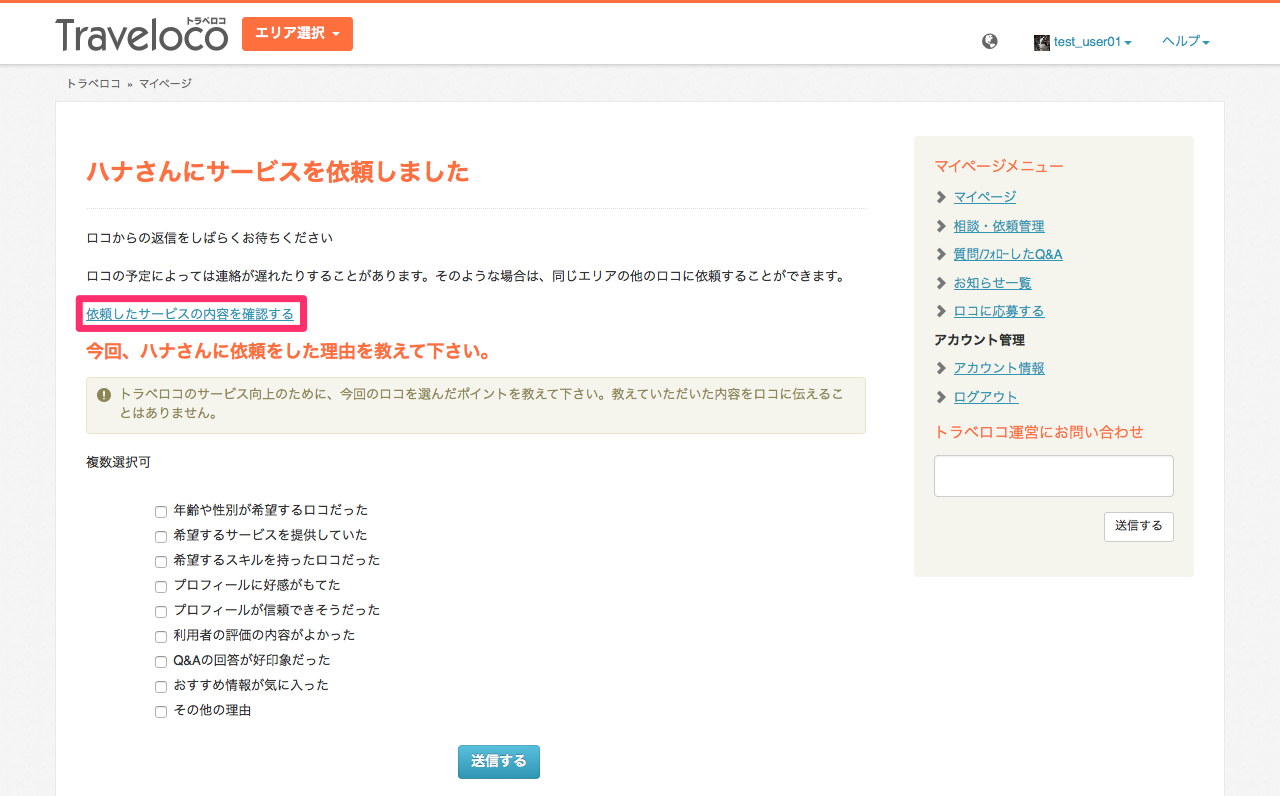The width and height of the screenshot is (1280, 796).
Task: Click the blue 送信する submit button
Action: [499, 761]
